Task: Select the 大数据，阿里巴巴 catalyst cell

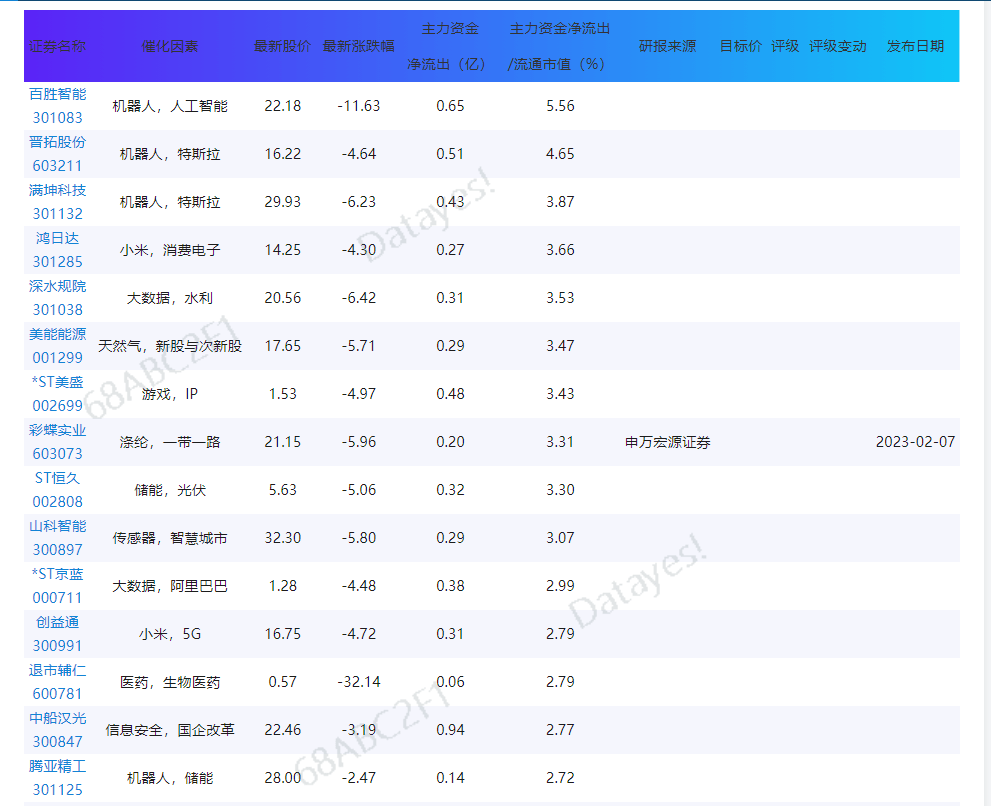Action: (x=170, y=587)
